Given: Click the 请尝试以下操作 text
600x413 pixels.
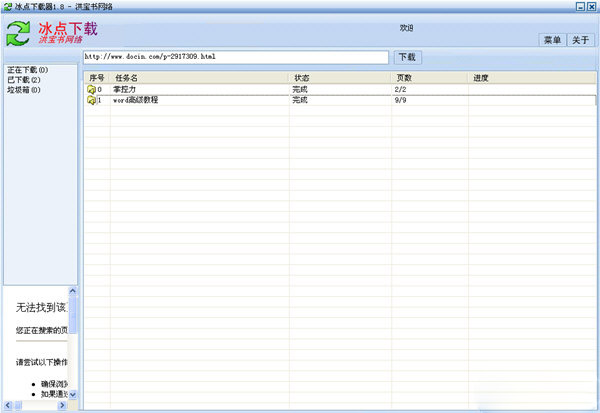Looking at the screenshot, I should [x=42, y=362].
